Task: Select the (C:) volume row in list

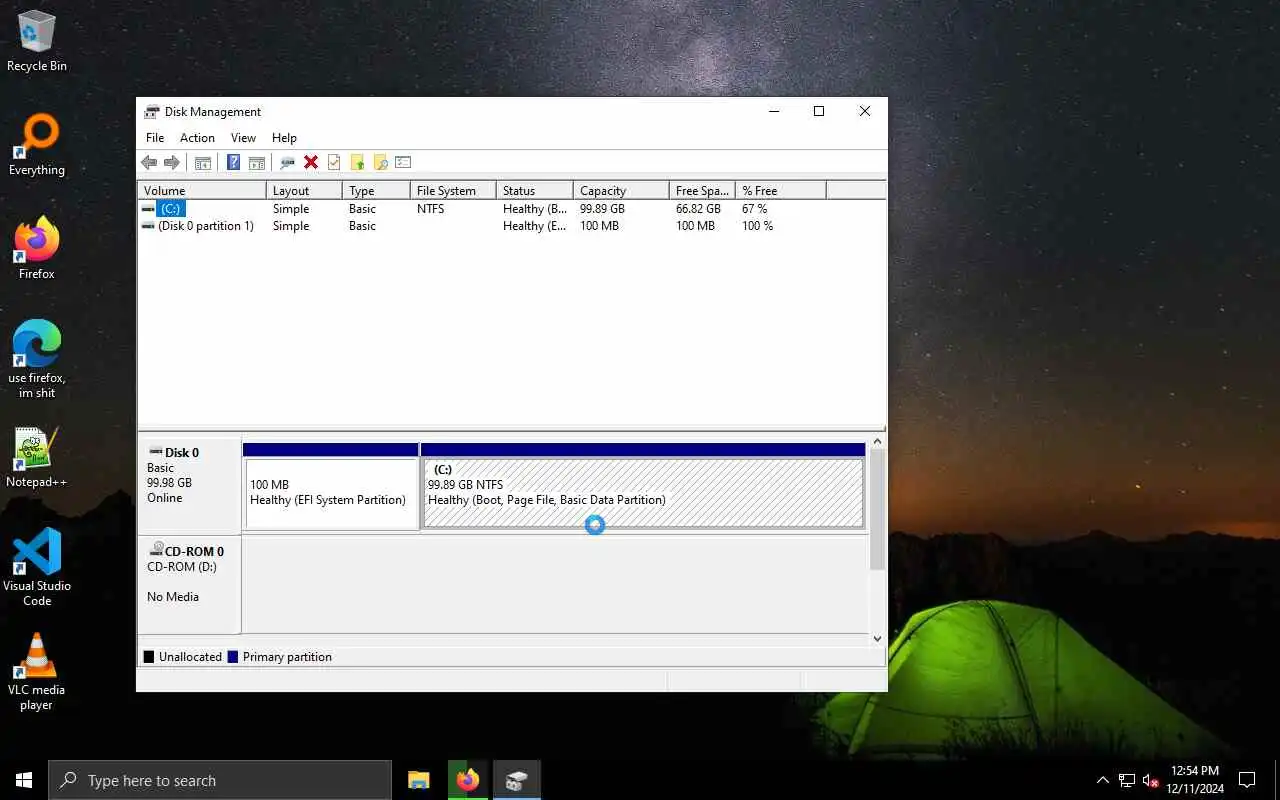Action: [x=511, y=209]
